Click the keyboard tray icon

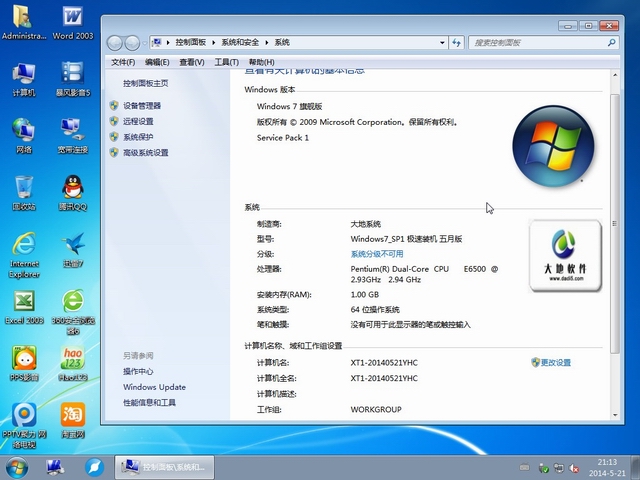(524, 467)
